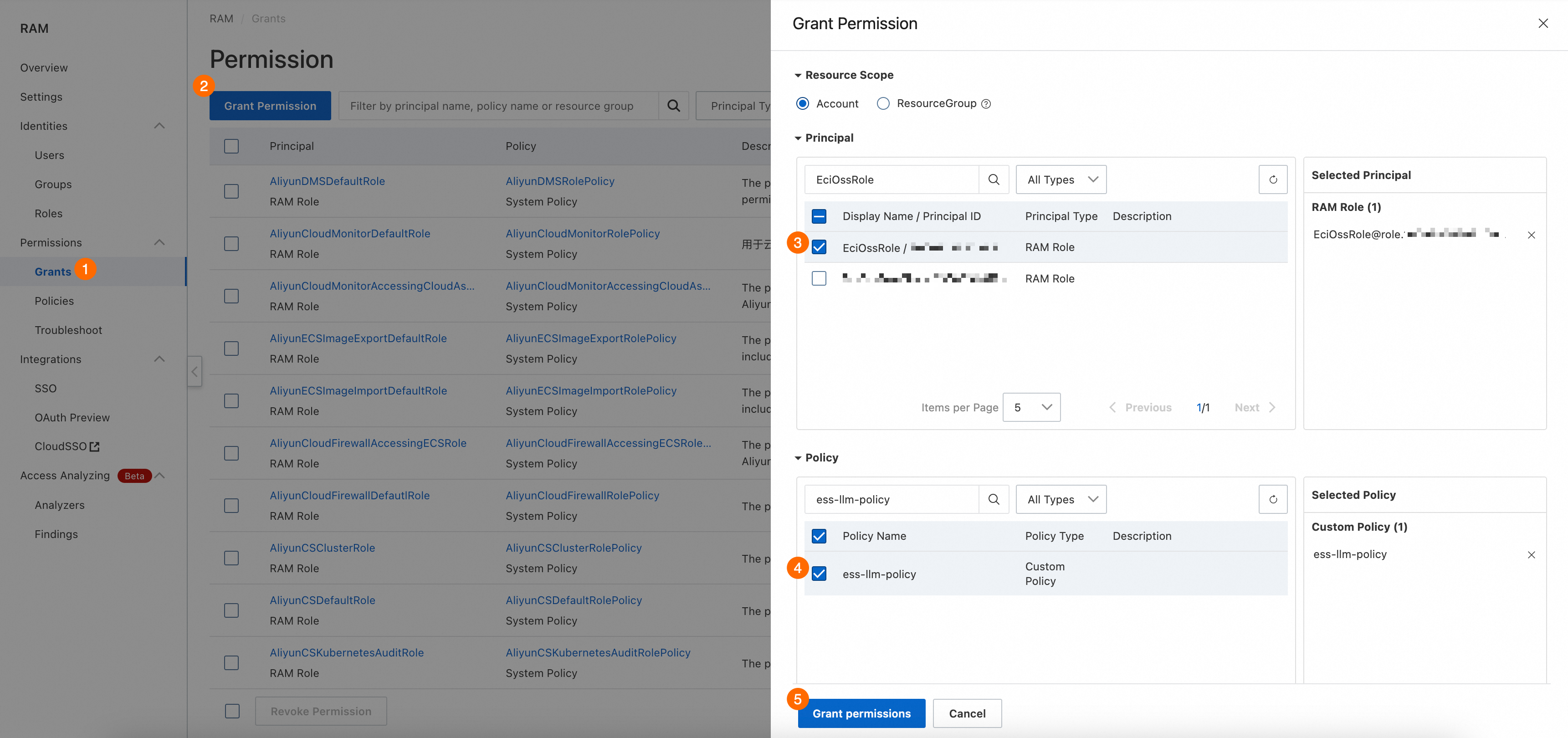
Task: Open the principal All Types dropdown
Action: 1061,179
